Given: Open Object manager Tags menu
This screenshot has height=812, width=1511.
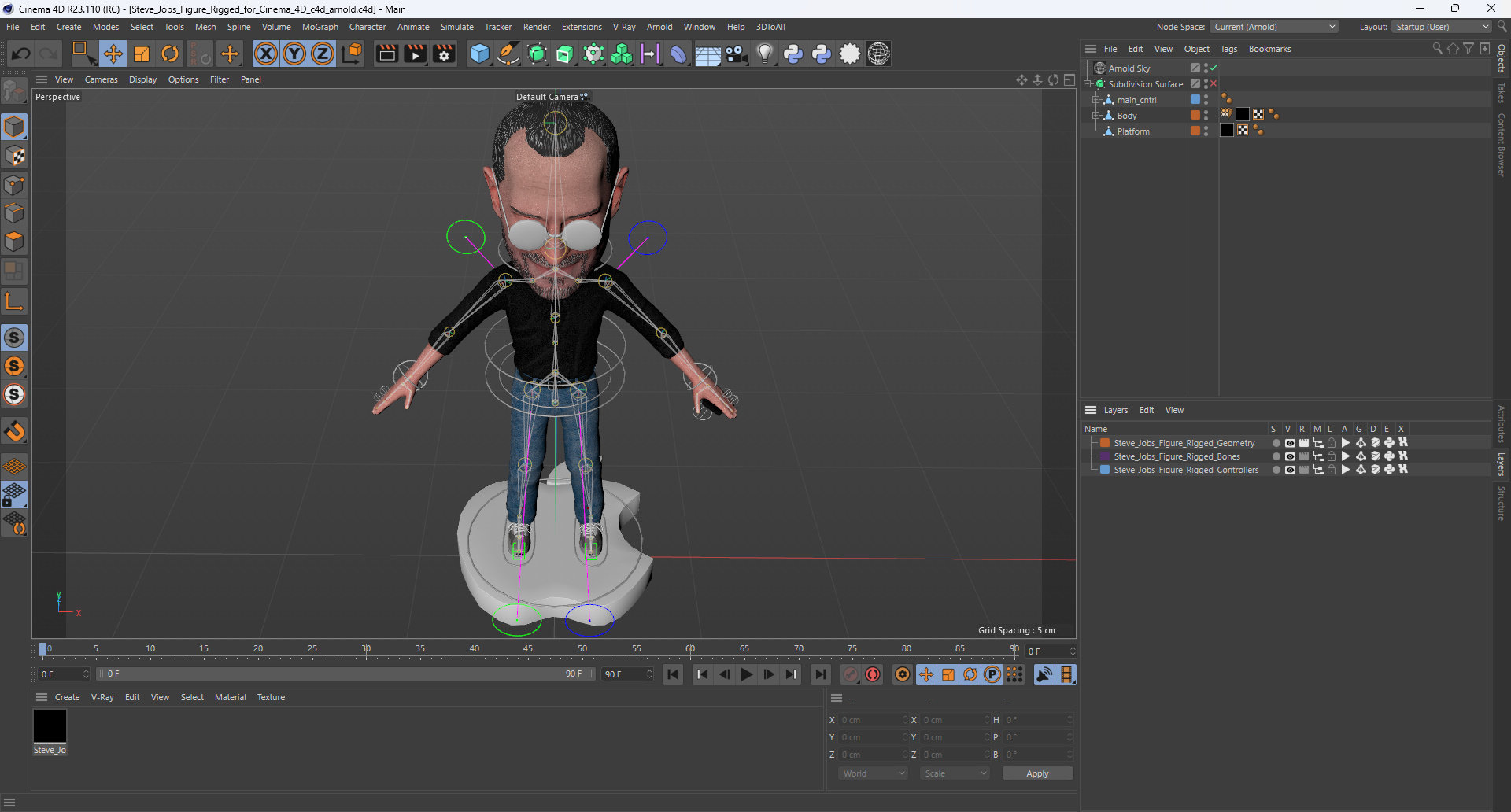Looking at the screenshot, I should 1228,49.
